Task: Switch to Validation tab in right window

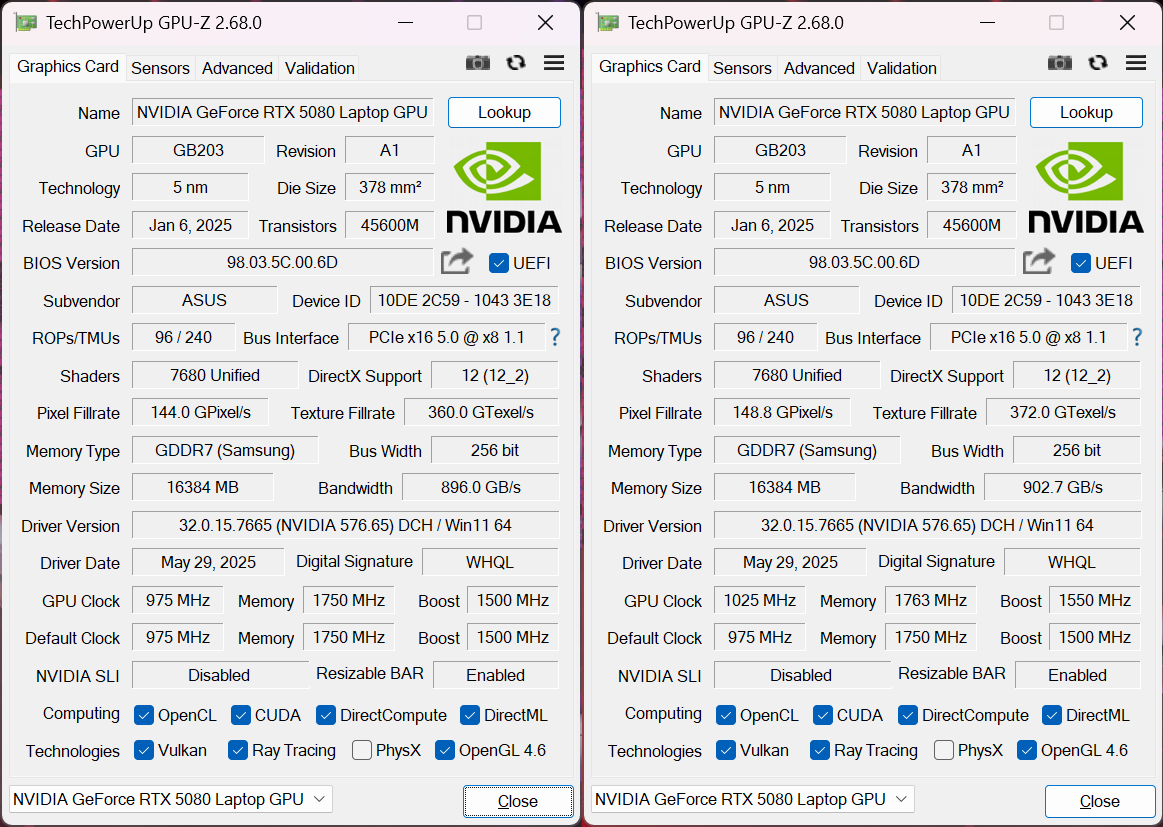Action: 902,68
